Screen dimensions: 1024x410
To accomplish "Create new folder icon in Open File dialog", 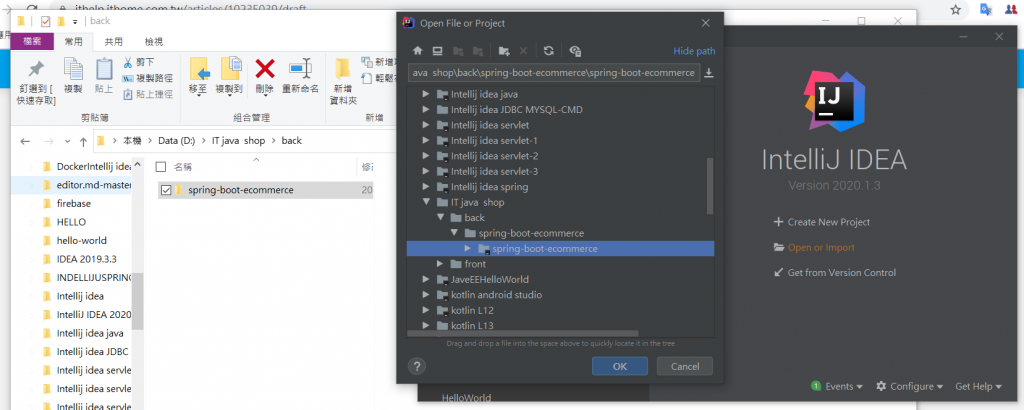I will click(x=504, y=51).
